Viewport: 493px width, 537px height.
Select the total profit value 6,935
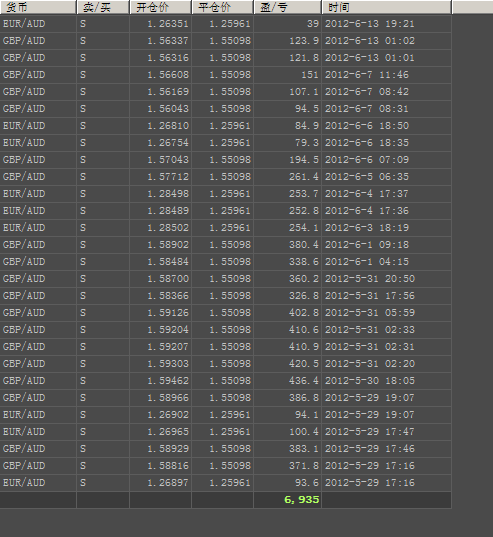point(302,500)
